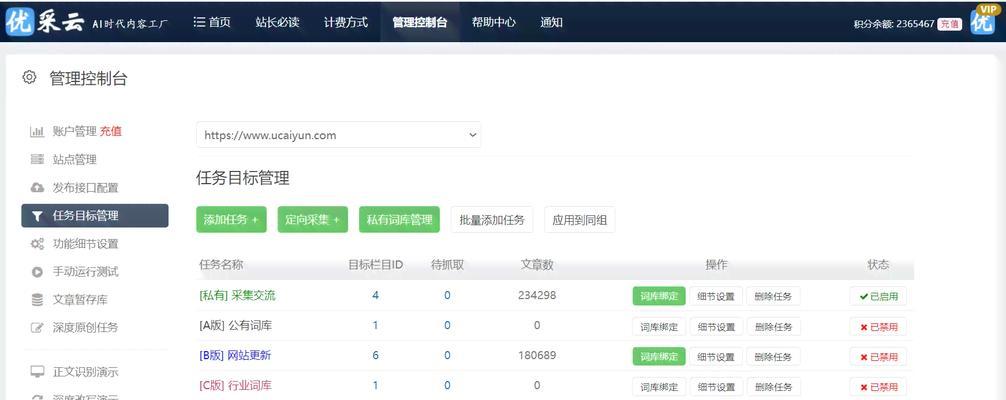The image size is (1006, 400).
Task: Click the 批量添加任务 button
Action: (x=492, y=220)
